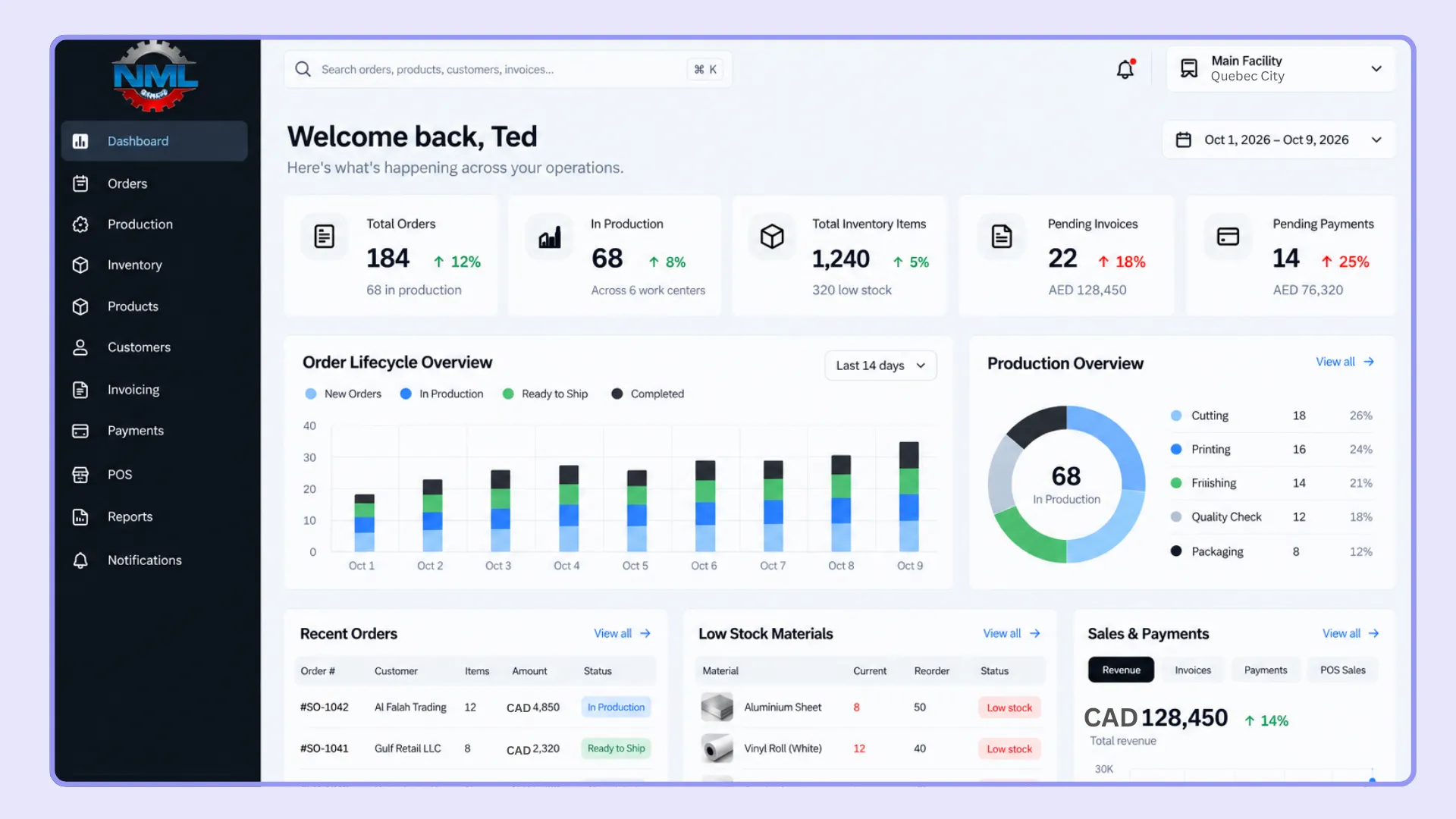Click the Ready to Ship status badge
The height and width of the screenshot is (819, 1456).
click(x=616, y=748)
